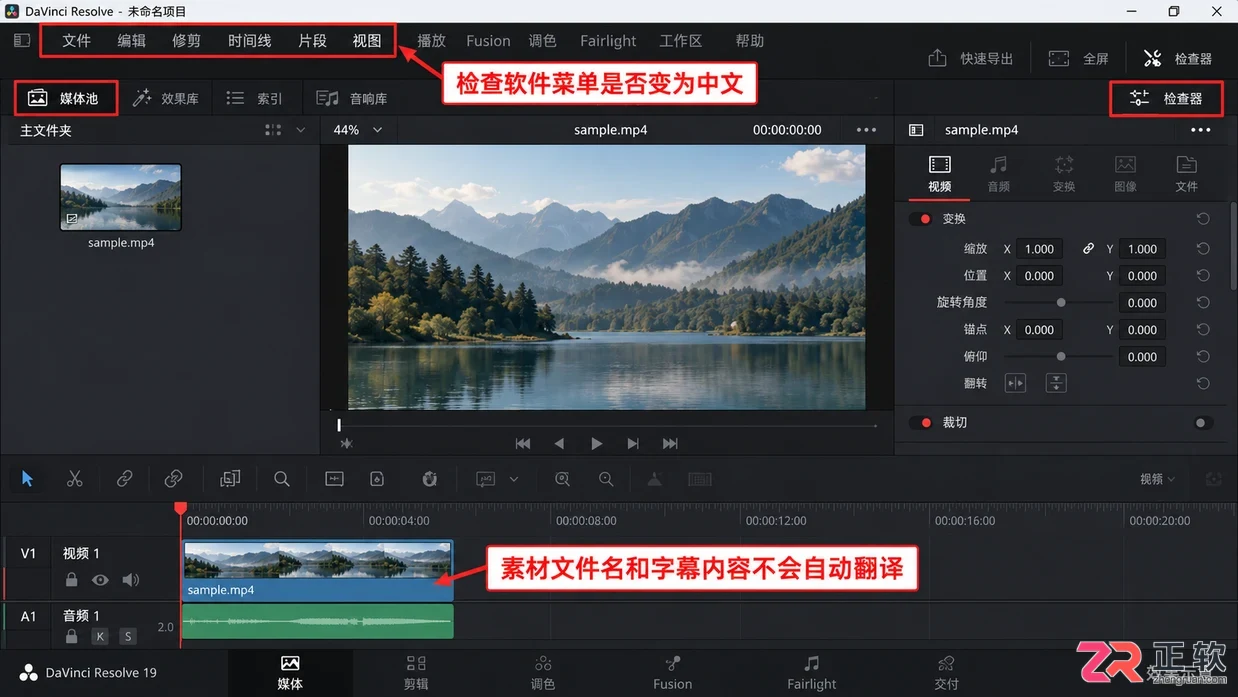The image size is (1238, 697).
Task: Toggle the lock on video track V1
Action: (x=71, y=580)
